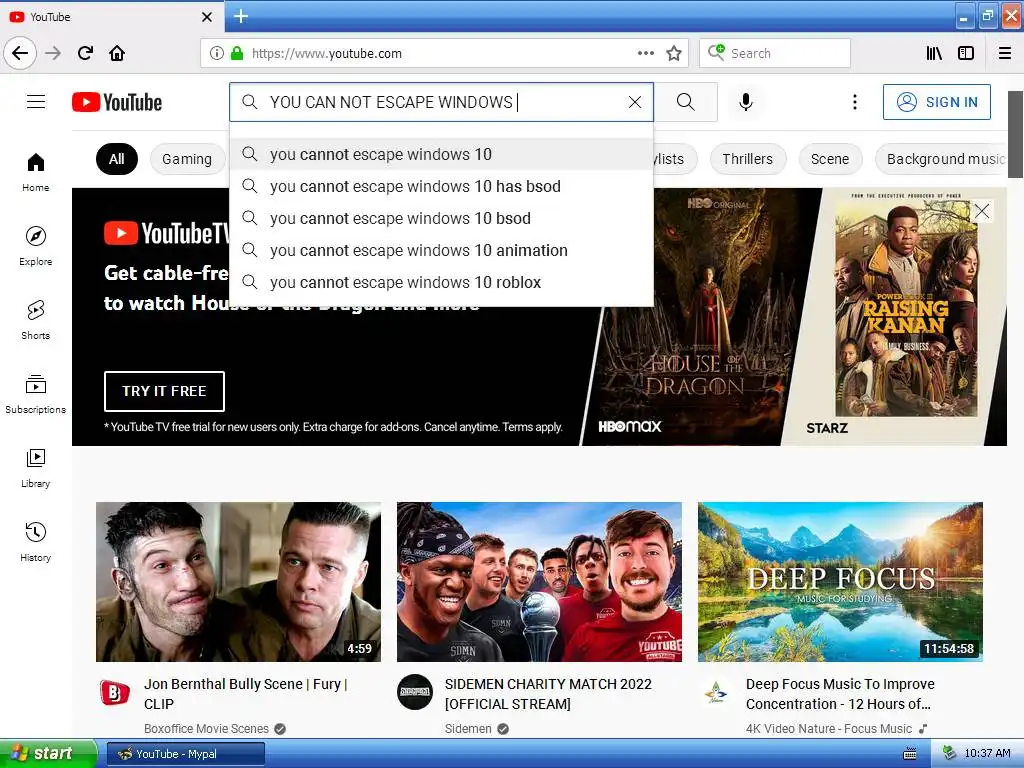Click Sidemen channel avatar
1024x768 pixels.
click(x=415, y=692)
